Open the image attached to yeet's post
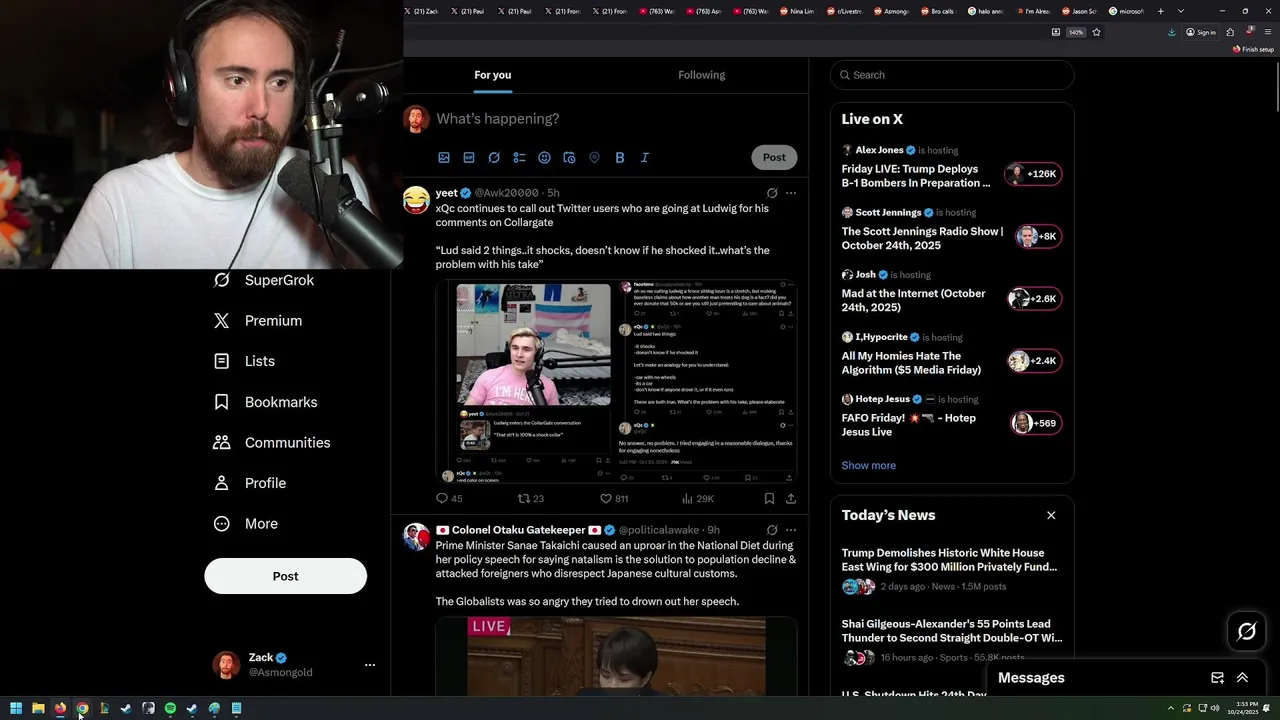The height and width of the screenshot is (720, 1280). click(x=616, y=382)
